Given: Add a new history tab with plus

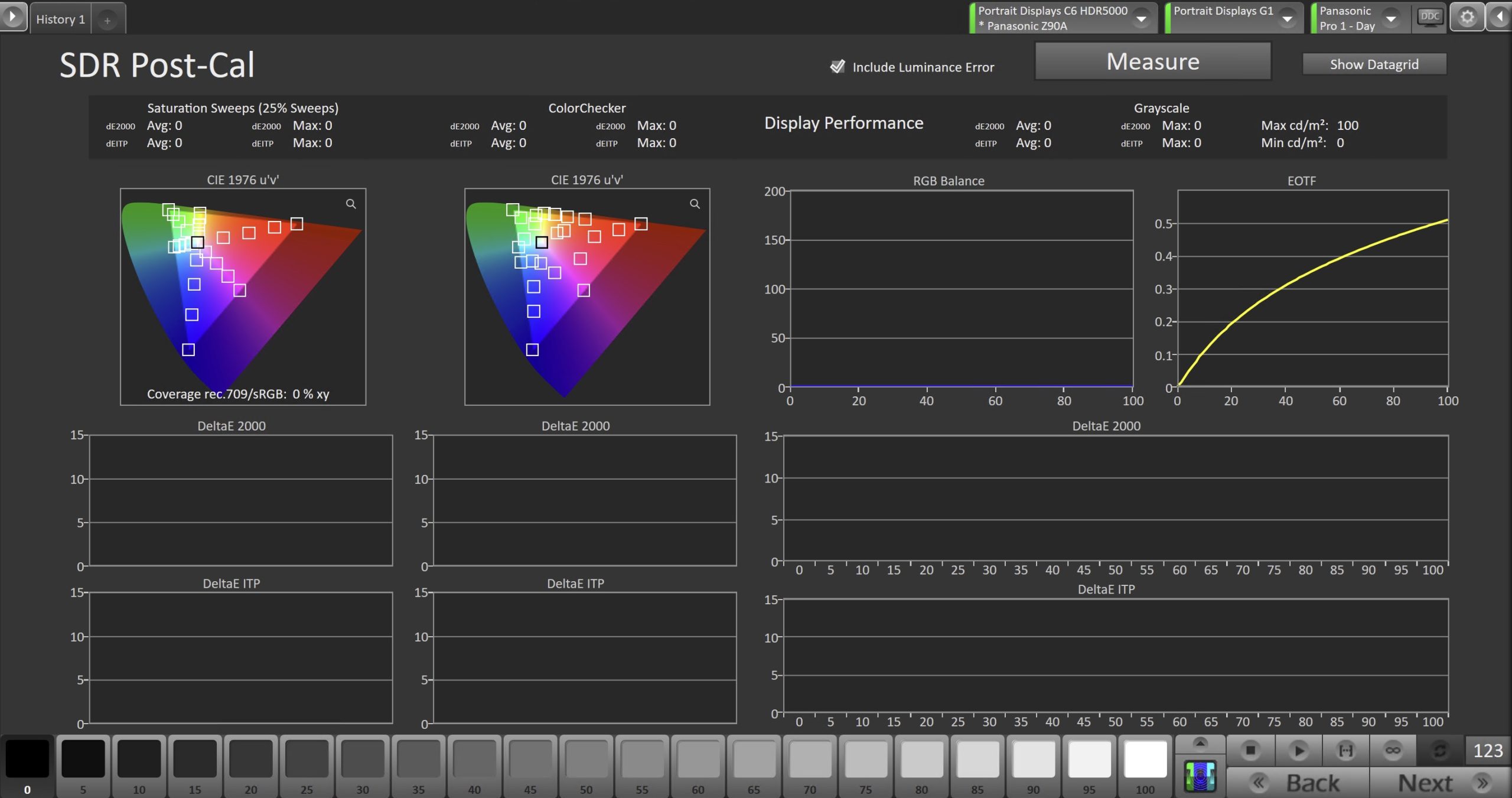Looking at the screenshot, I should (x=107, y=20).
